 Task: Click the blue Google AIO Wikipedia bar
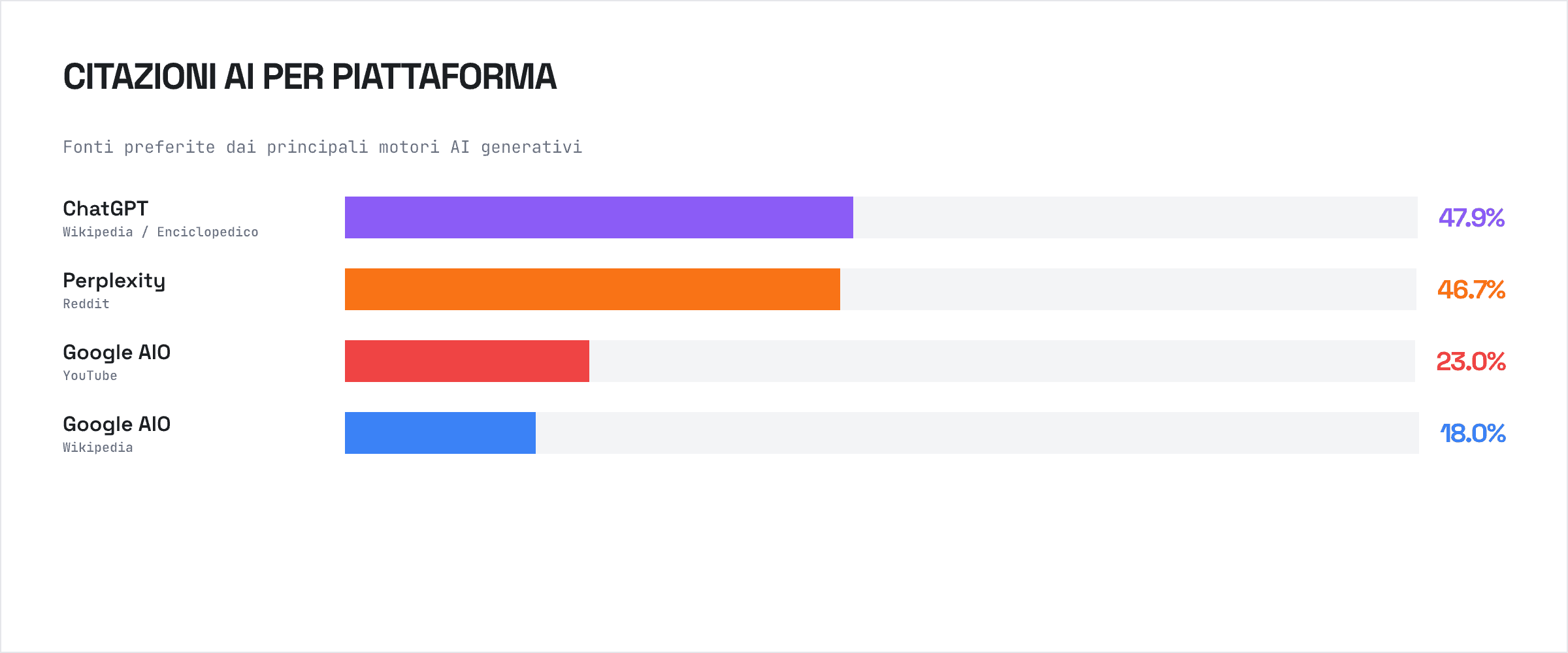coord(440,433)
